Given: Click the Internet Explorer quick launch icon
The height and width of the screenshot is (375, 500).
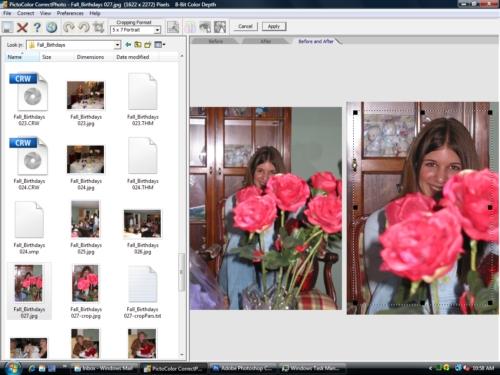Looking at the screenshot, I should click(x=32, y=368).
